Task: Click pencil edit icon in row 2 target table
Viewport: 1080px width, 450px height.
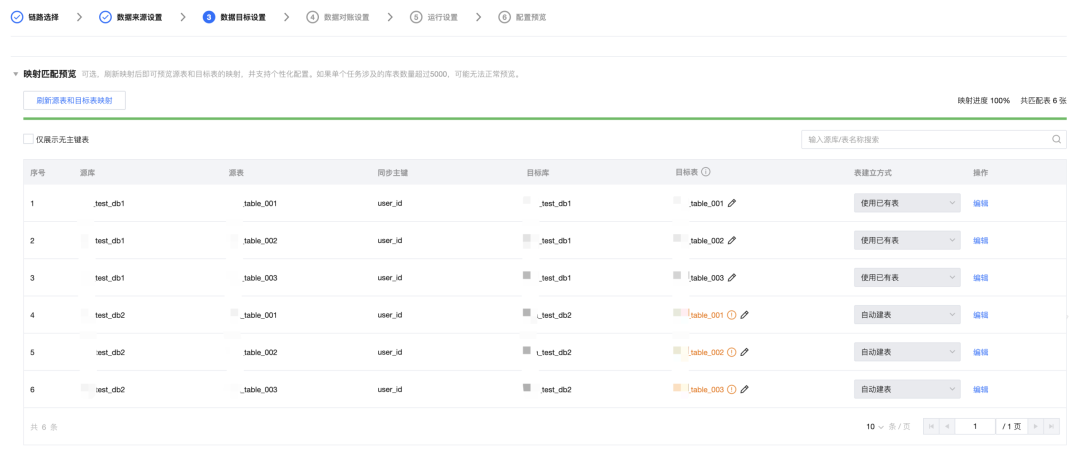Action: pos(731,241)
